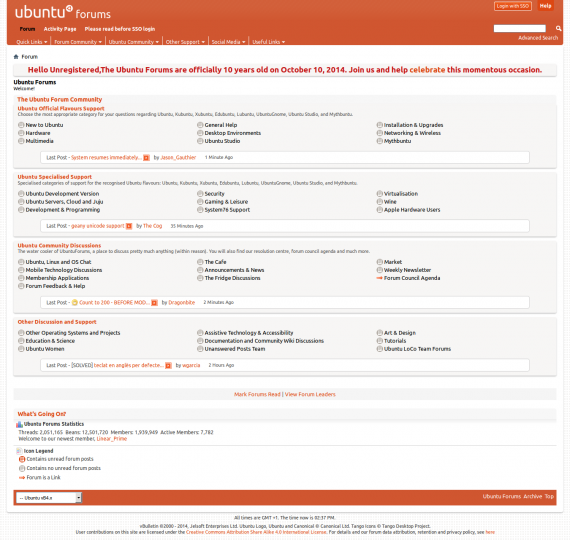Switch to the Activity Page tab

click(x=60, y=29)
